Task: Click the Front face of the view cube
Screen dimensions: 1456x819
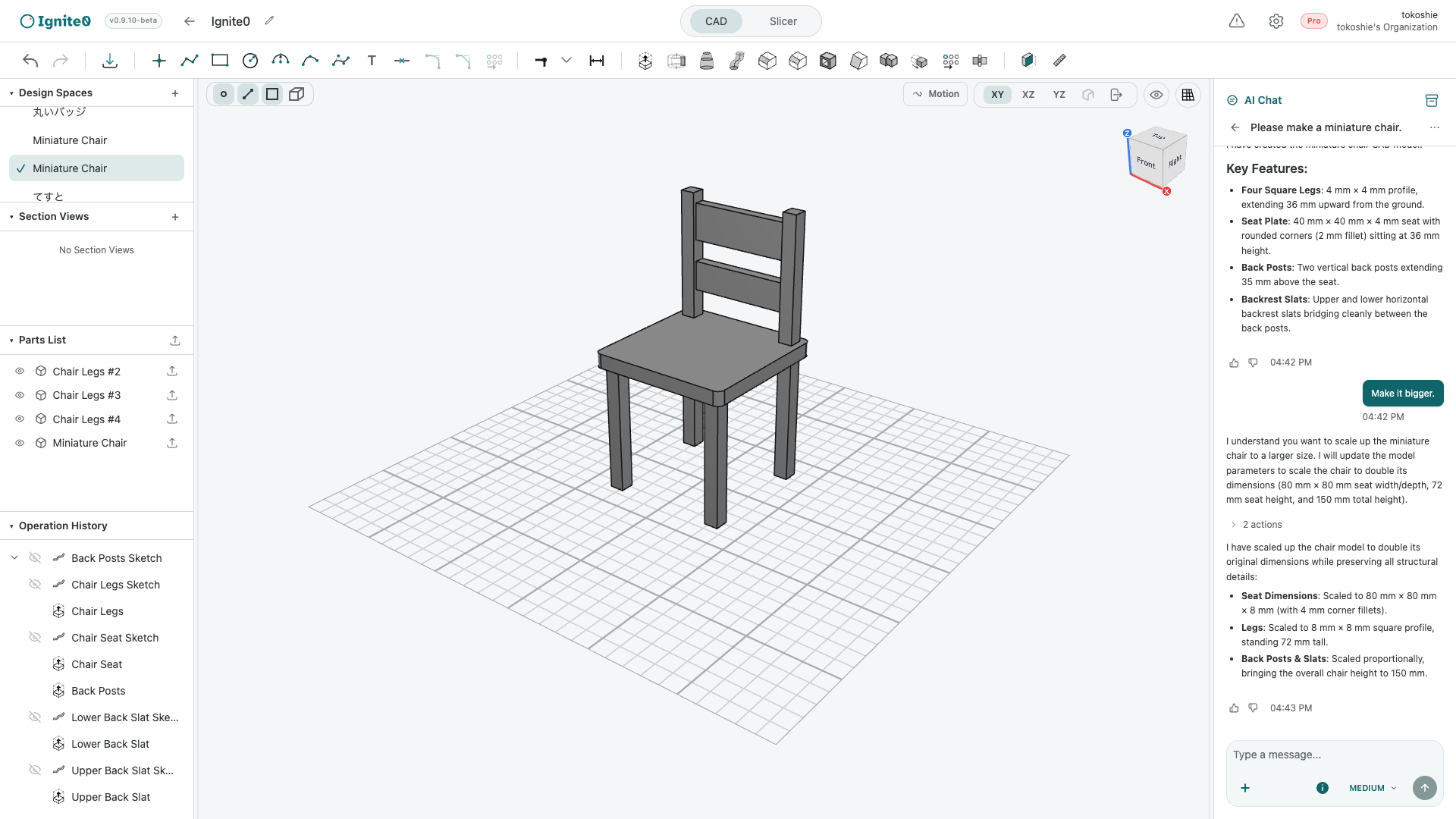Action: (x=1146, y=162)
